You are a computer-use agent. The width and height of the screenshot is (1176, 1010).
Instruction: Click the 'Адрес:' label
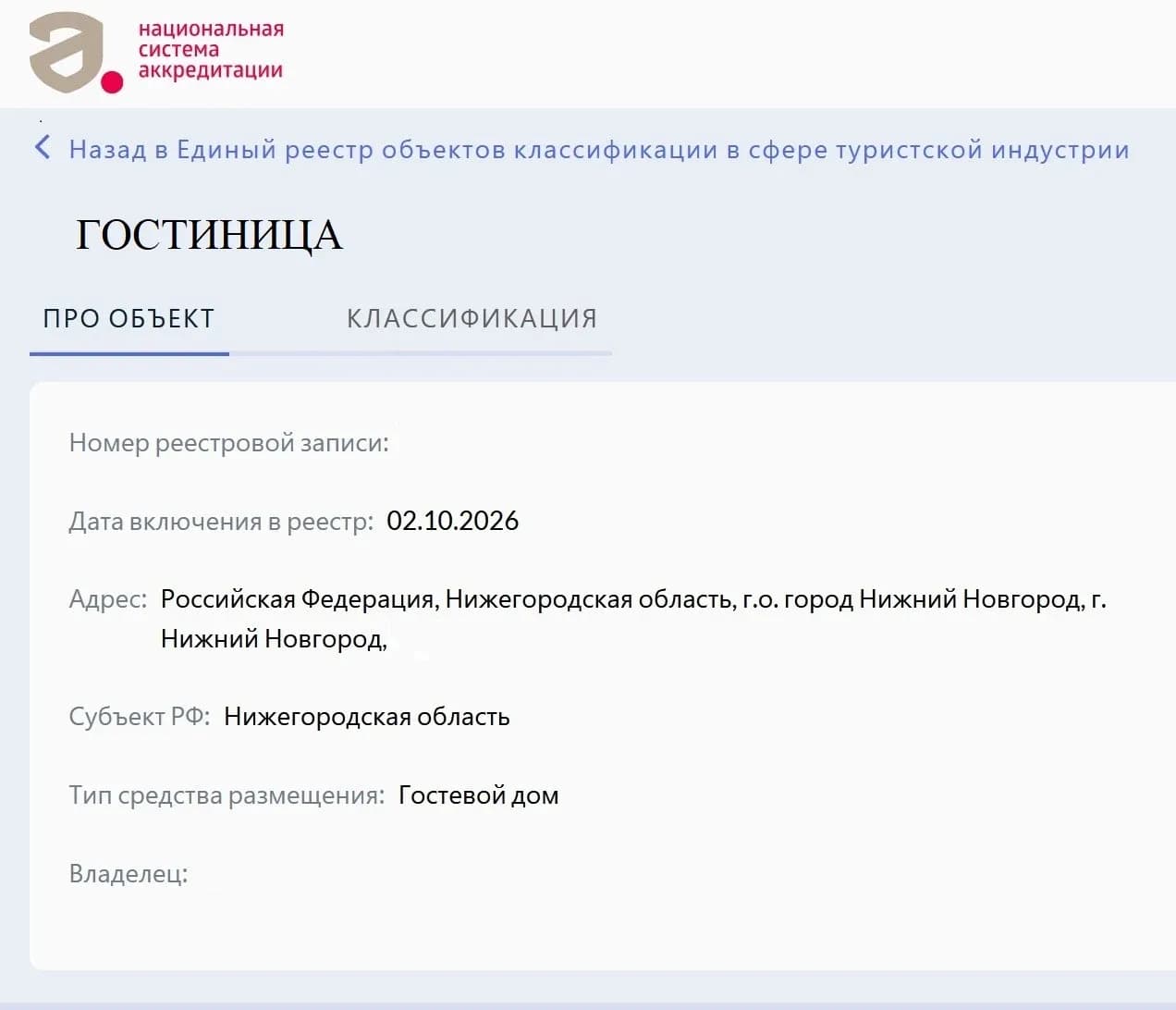tap(108, 599)
